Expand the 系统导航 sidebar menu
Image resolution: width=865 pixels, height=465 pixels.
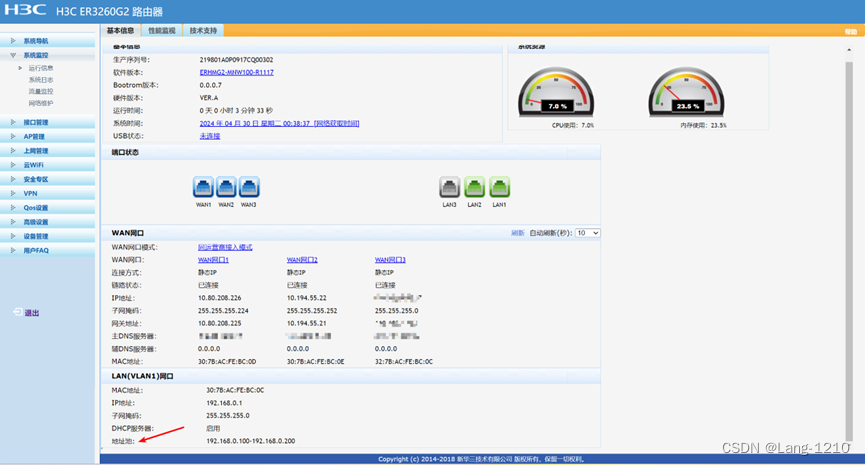tap(47, 41)
